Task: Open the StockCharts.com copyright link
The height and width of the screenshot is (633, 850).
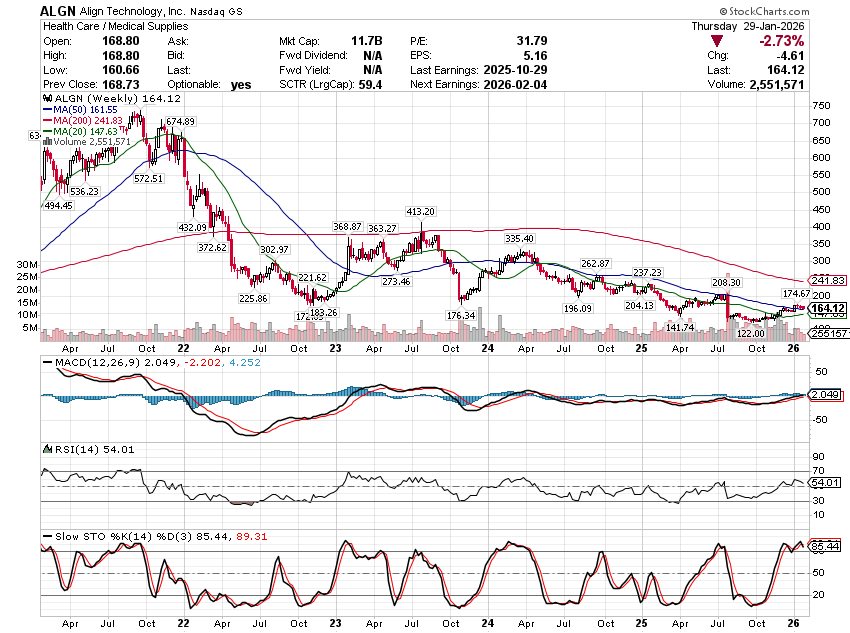Action: pyautogui.click(x=800, y=10)
